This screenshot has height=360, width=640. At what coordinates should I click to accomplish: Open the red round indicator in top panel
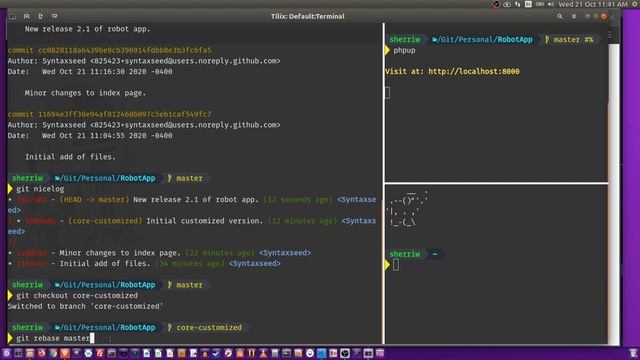tap(496, 4)
